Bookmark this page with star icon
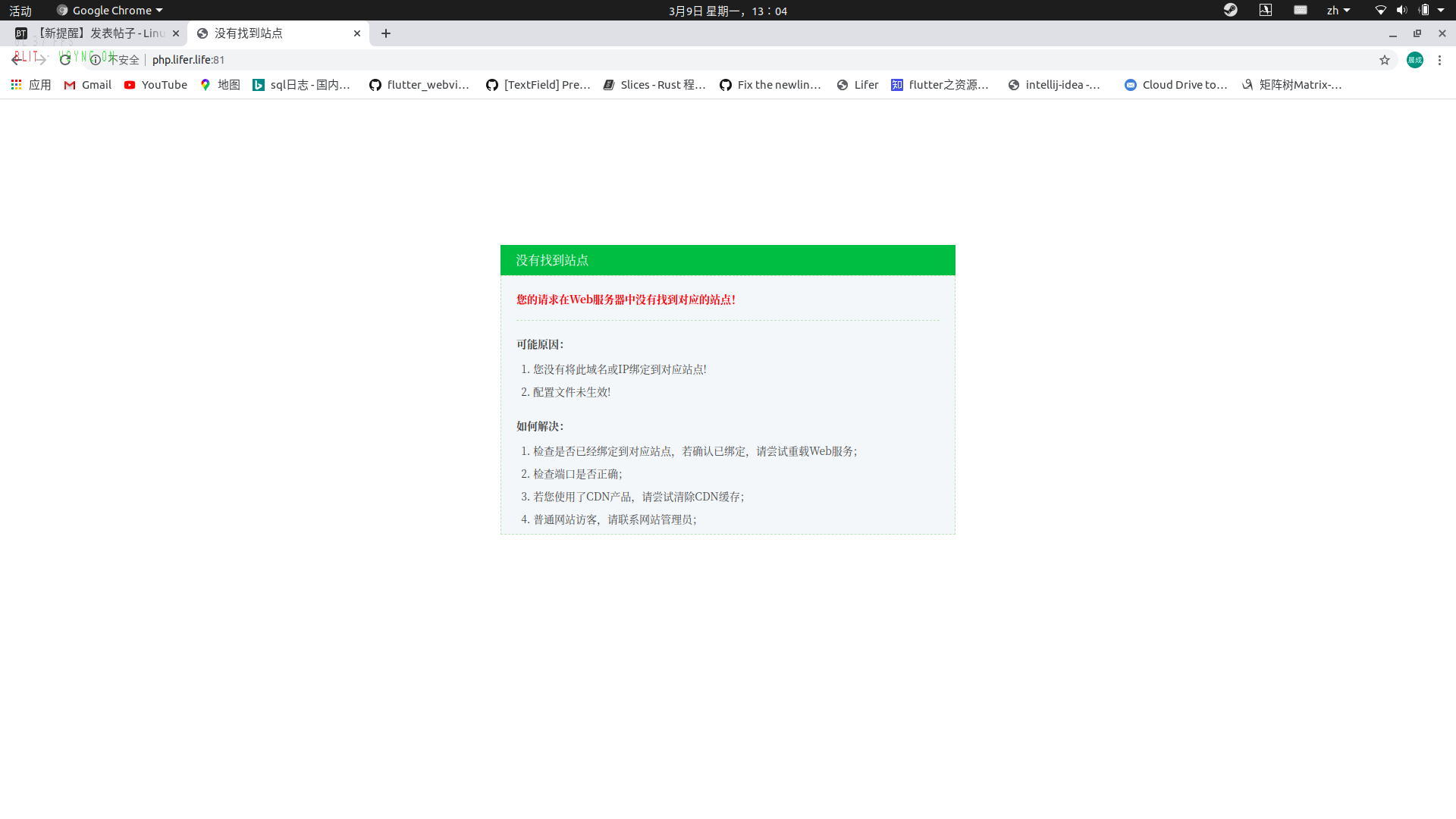This screenshot has width=1456, height=819. (x=1385, y=60)
